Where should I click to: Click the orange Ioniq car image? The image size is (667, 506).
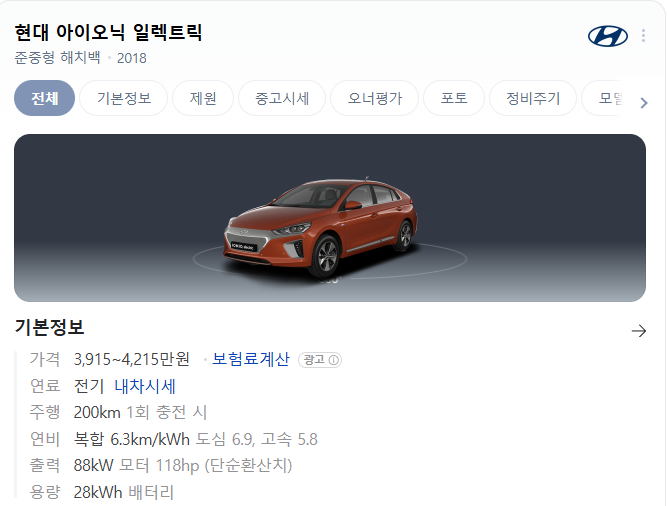[x=321, y=227]
